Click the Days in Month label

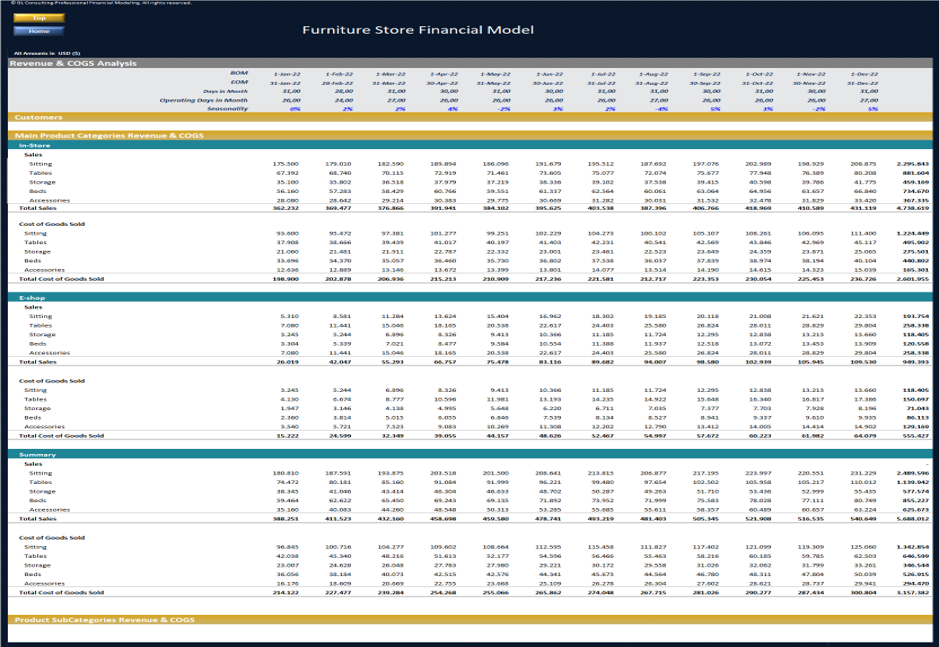[225, 91]
